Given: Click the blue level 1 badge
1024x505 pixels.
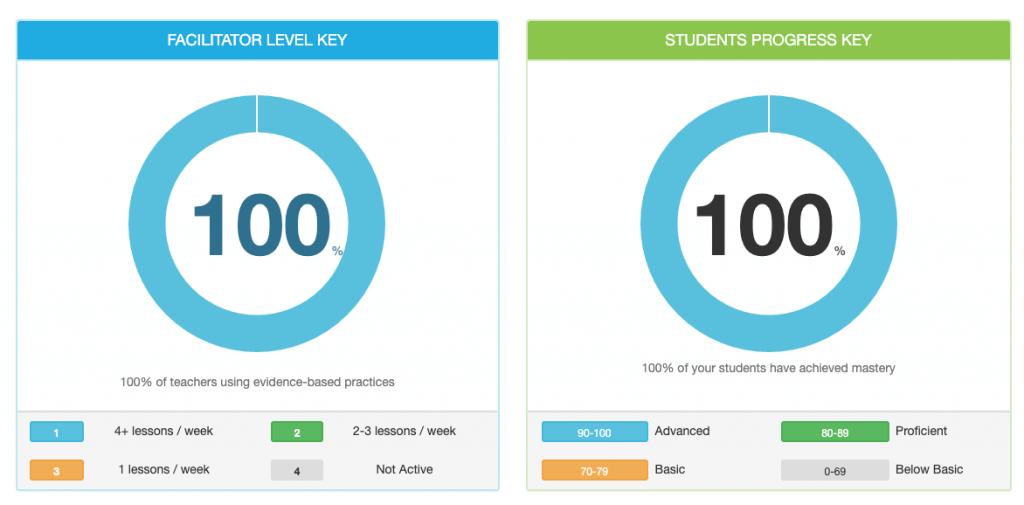Looking at the screenshot, I should coord(56,432).
